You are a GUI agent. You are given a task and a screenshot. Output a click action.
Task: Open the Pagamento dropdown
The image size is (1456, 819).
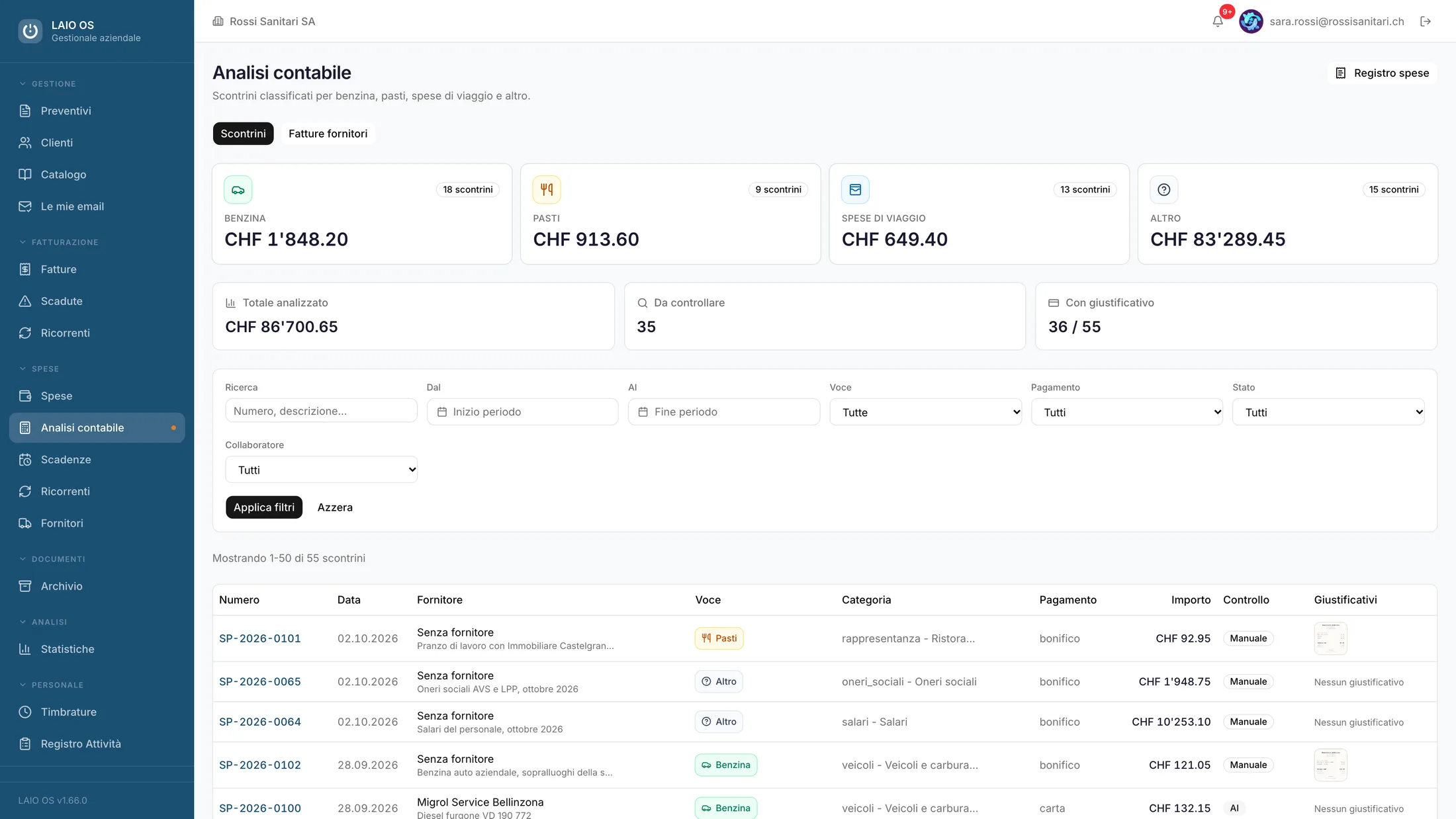(x=1126, y=412)
